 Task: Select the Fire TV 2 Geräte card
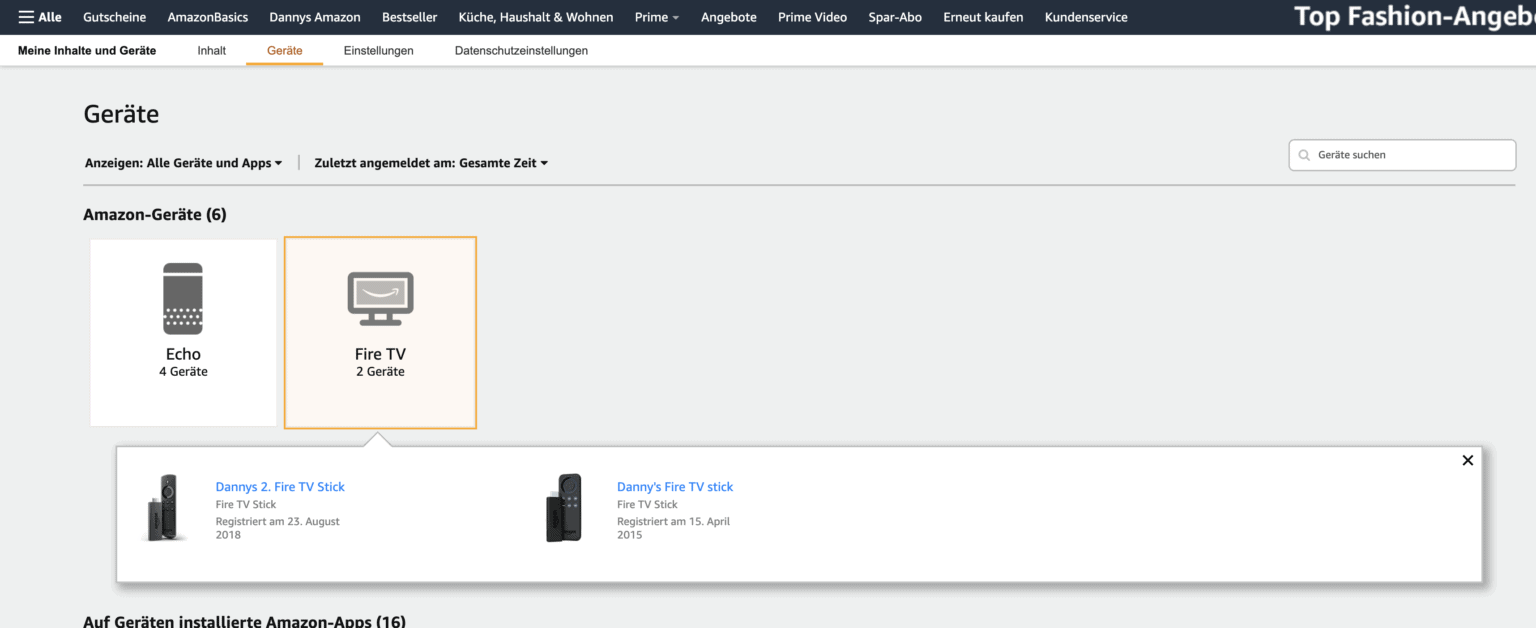(380, 333)
